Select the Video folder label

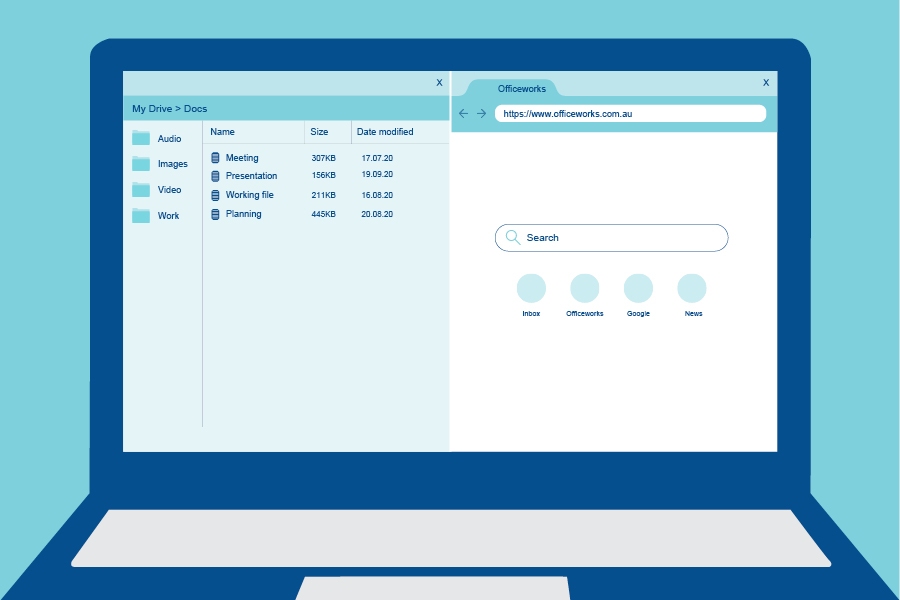click(169, 189)
